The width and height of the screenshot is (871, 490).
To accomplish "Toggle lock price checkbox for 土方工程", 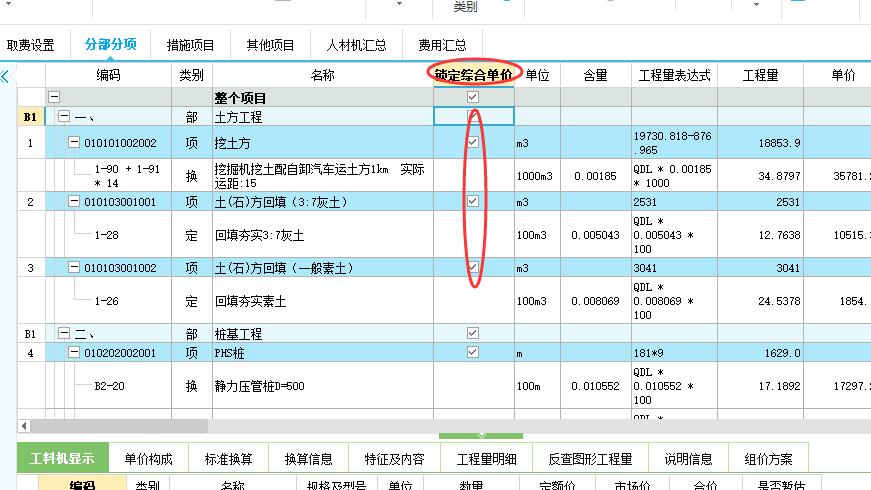I will [x=473, y=116].
